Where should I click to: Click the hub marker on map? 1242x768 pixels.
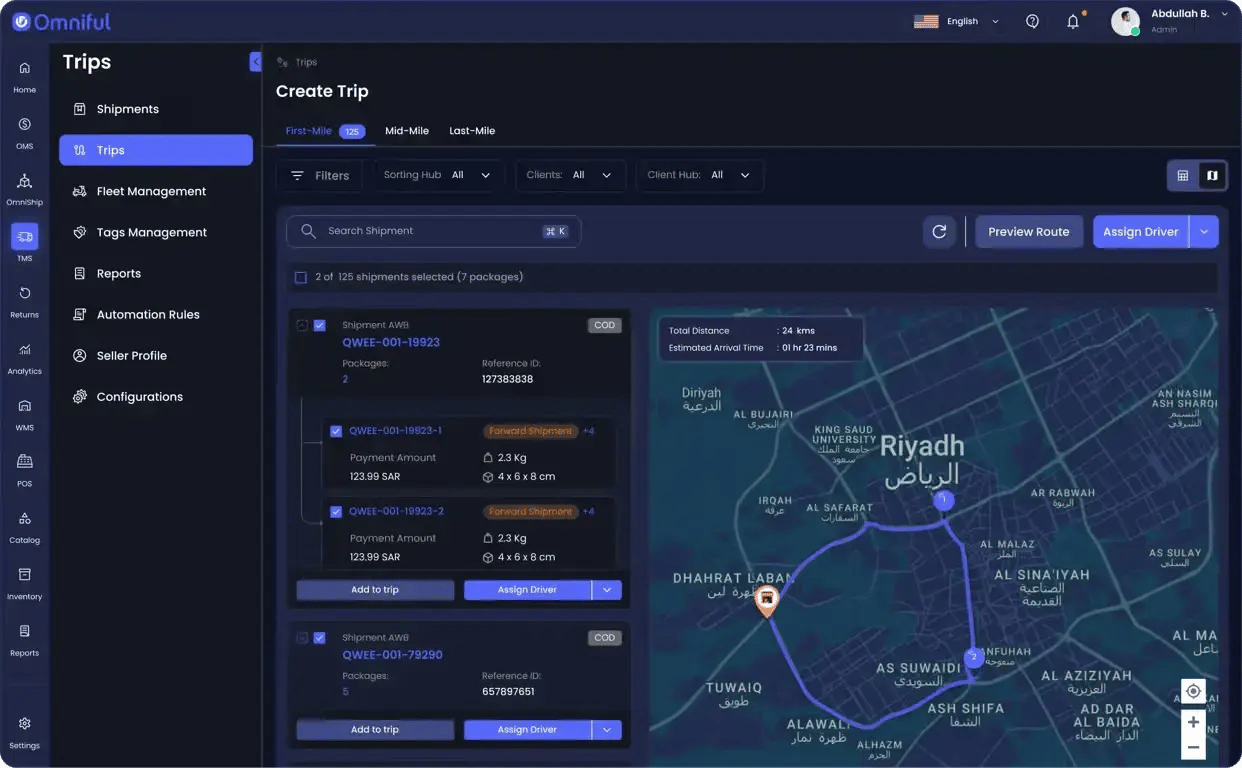767,600
